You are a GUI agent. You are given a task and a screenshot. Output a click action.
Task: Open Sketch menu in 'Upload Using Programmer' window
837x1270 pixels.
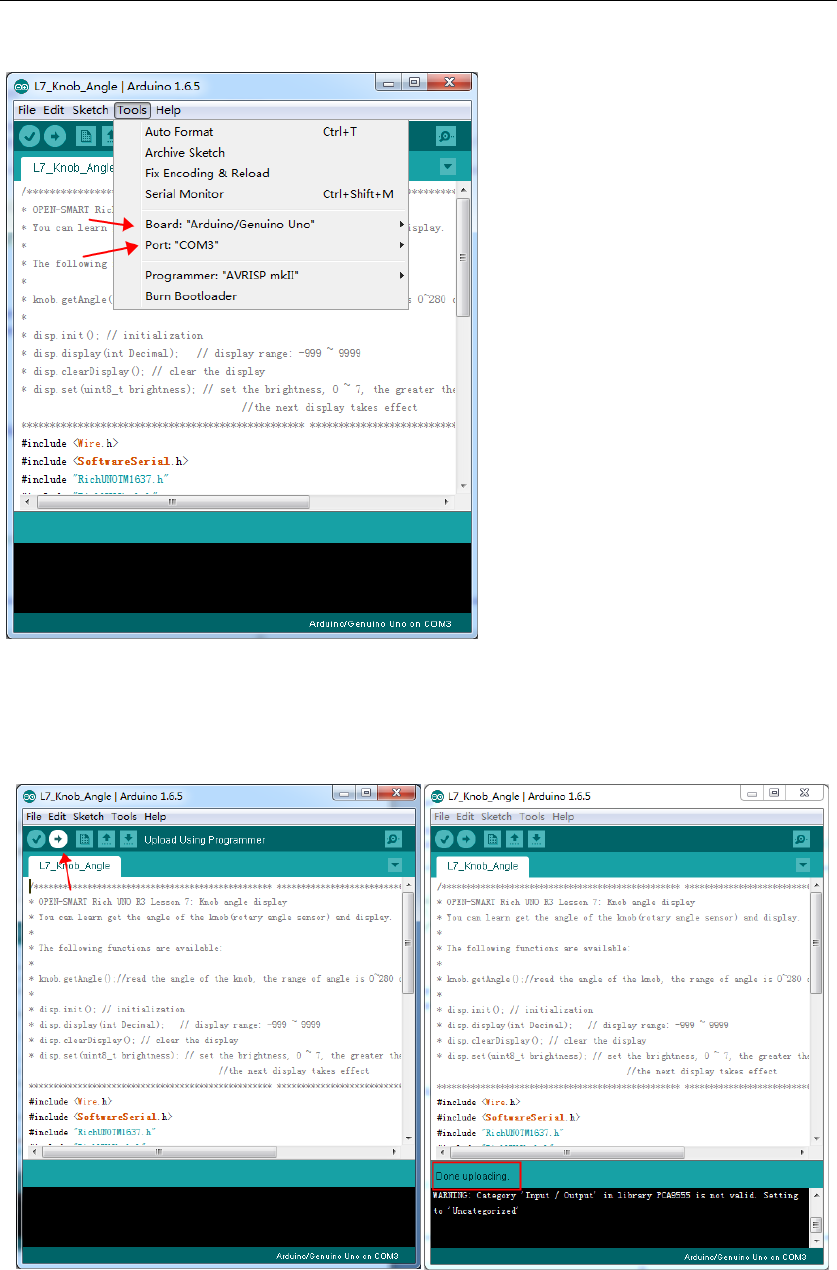pyautogui.click(x=89, y=817)
